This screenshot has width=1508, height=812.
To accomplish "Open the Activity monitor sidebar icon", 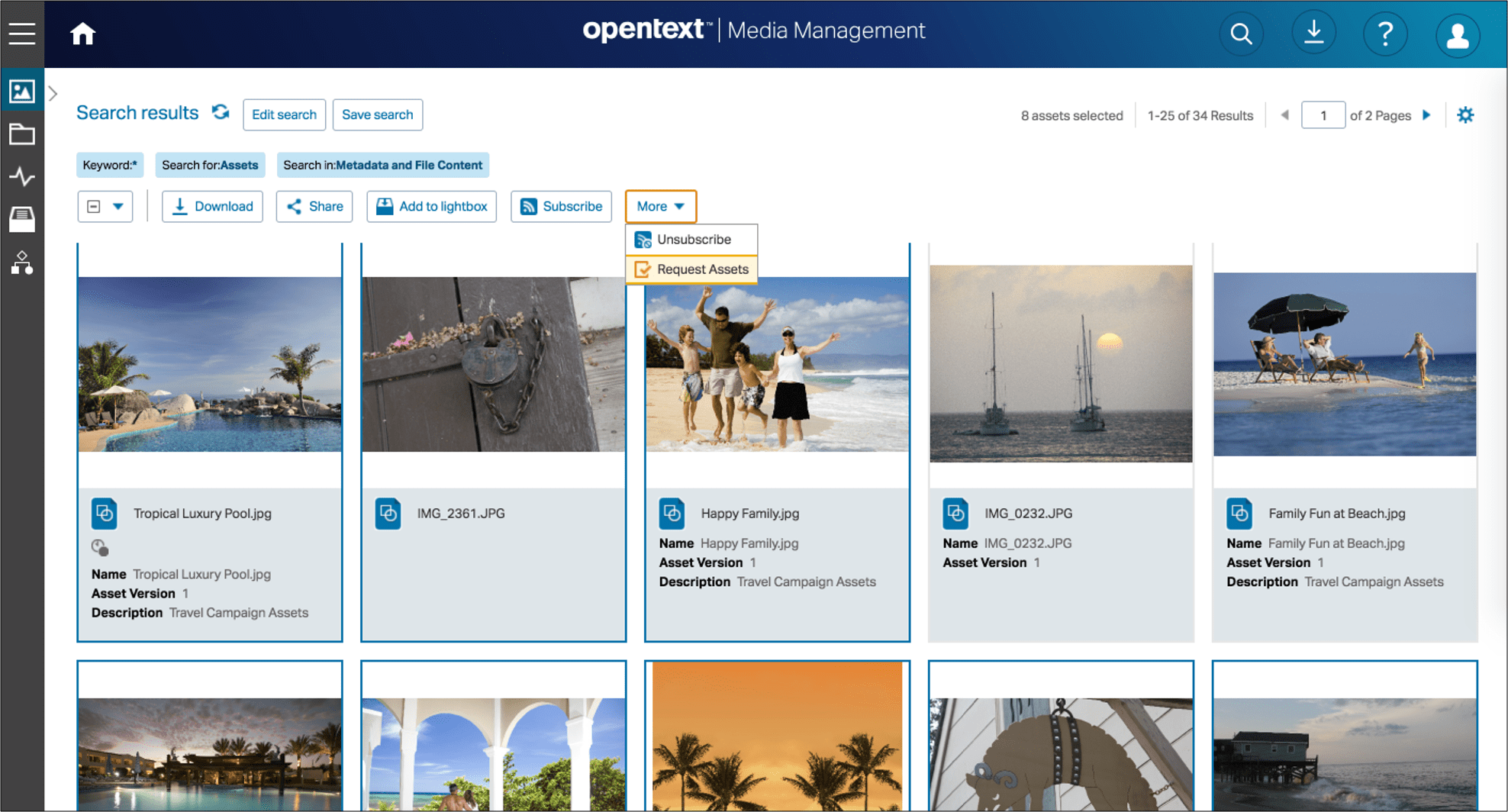I will (x=23, y=177).
